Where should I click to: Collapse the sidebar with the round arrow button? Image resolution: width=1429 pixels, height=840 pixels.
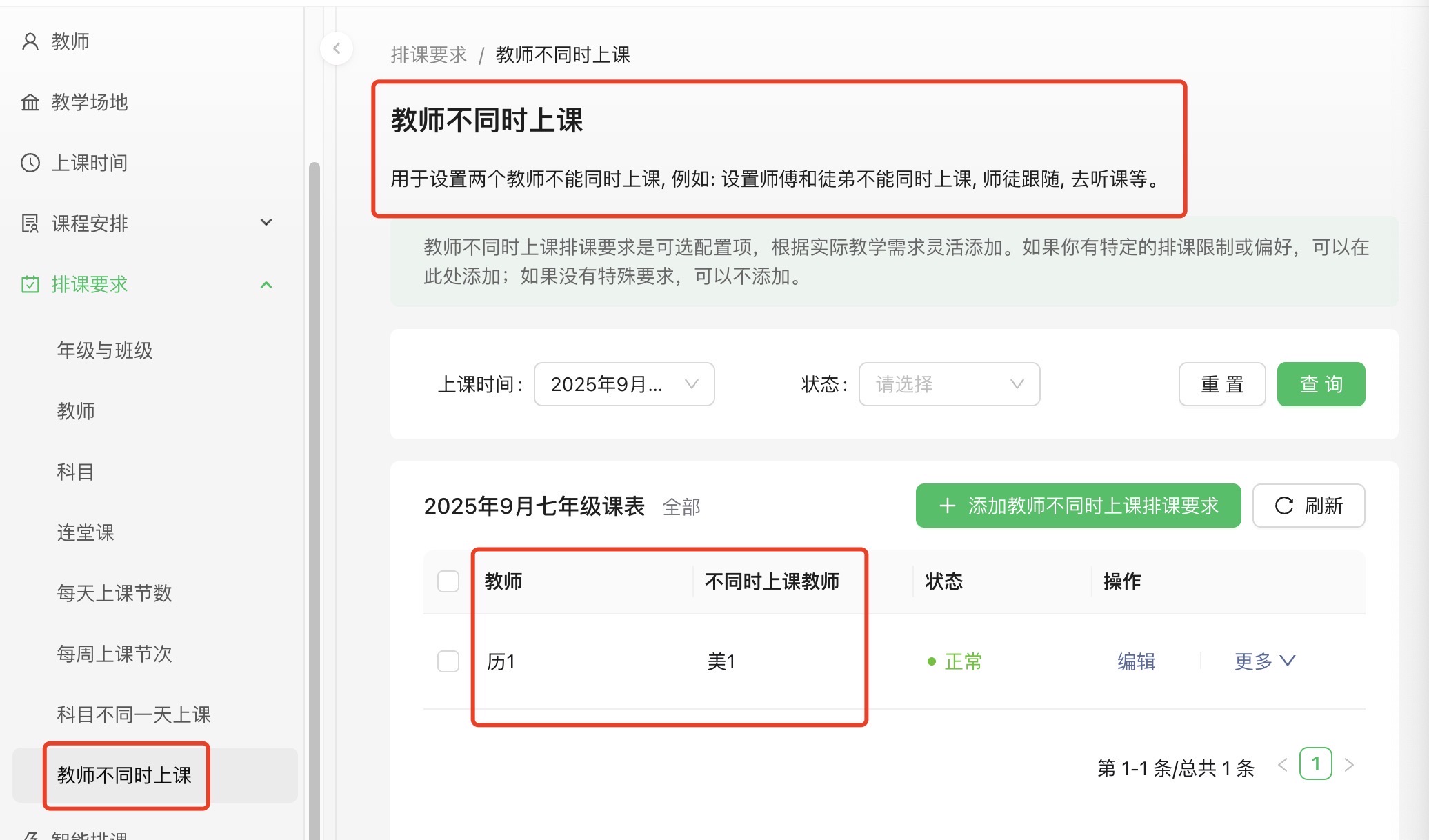pyautogui.click(x=337, y=48)
